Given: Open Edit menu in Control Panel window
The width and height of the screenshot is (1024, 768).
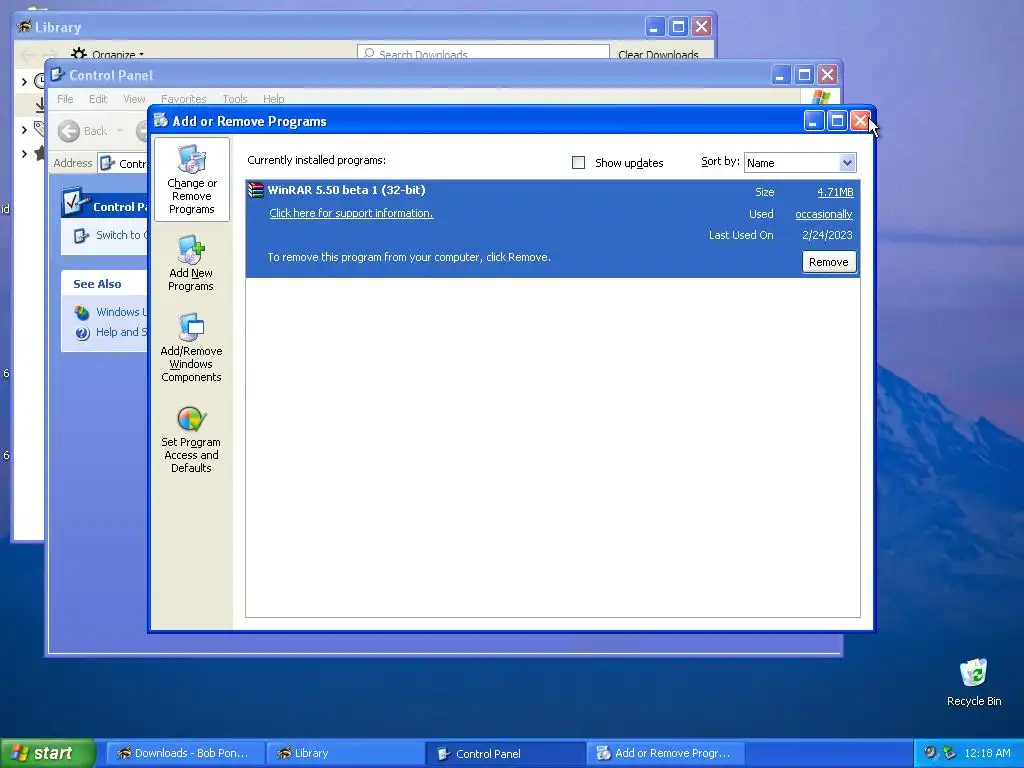Looking at the screenshot, I should 98,99.
